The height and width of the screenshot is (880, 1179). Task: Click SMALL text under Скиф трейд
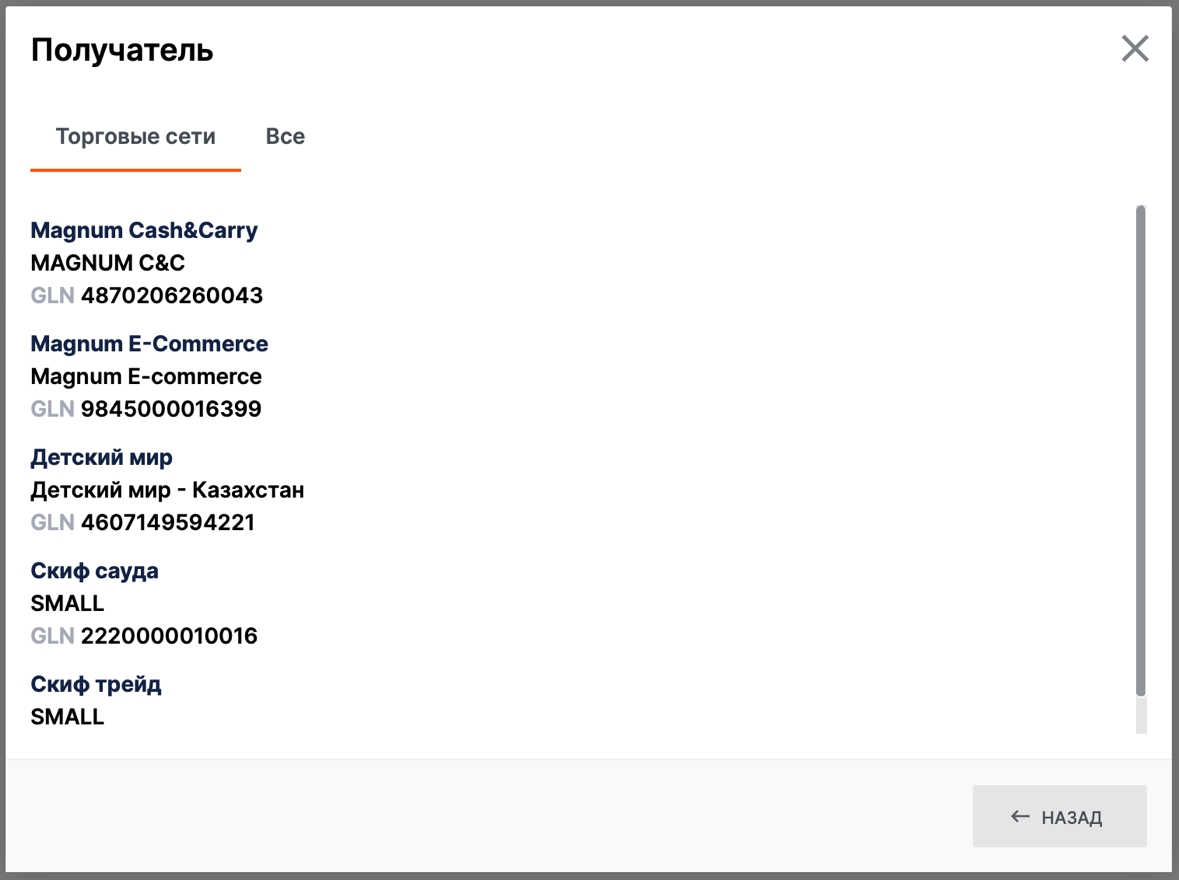tap(67, 717)
